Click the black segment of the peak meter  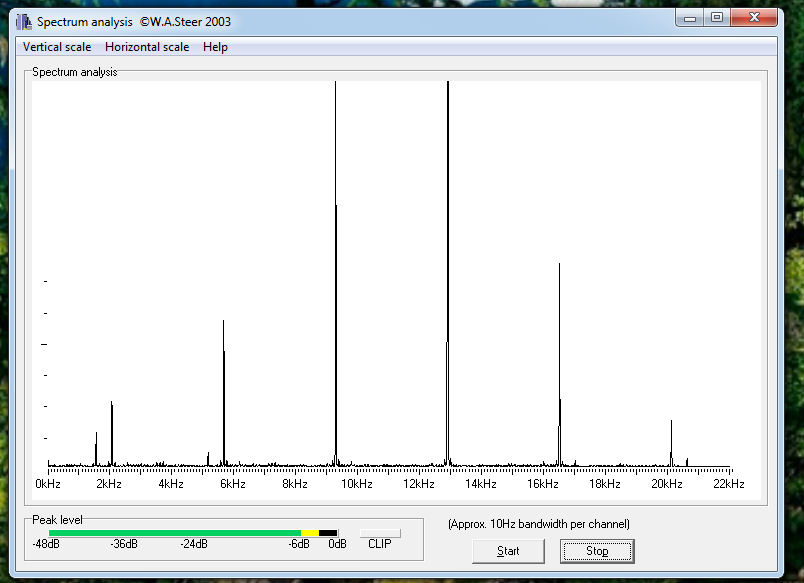(328, 533)
